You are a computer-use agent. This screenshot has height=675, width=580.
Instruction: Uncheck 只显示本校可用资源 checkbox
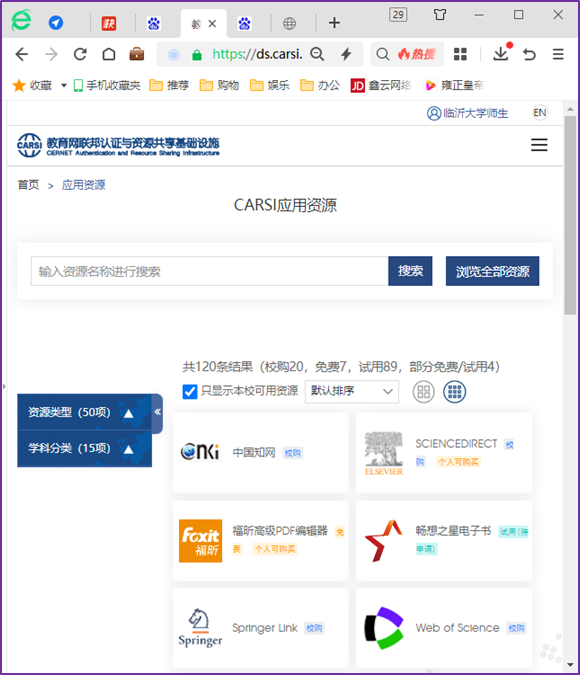[190, 392]
